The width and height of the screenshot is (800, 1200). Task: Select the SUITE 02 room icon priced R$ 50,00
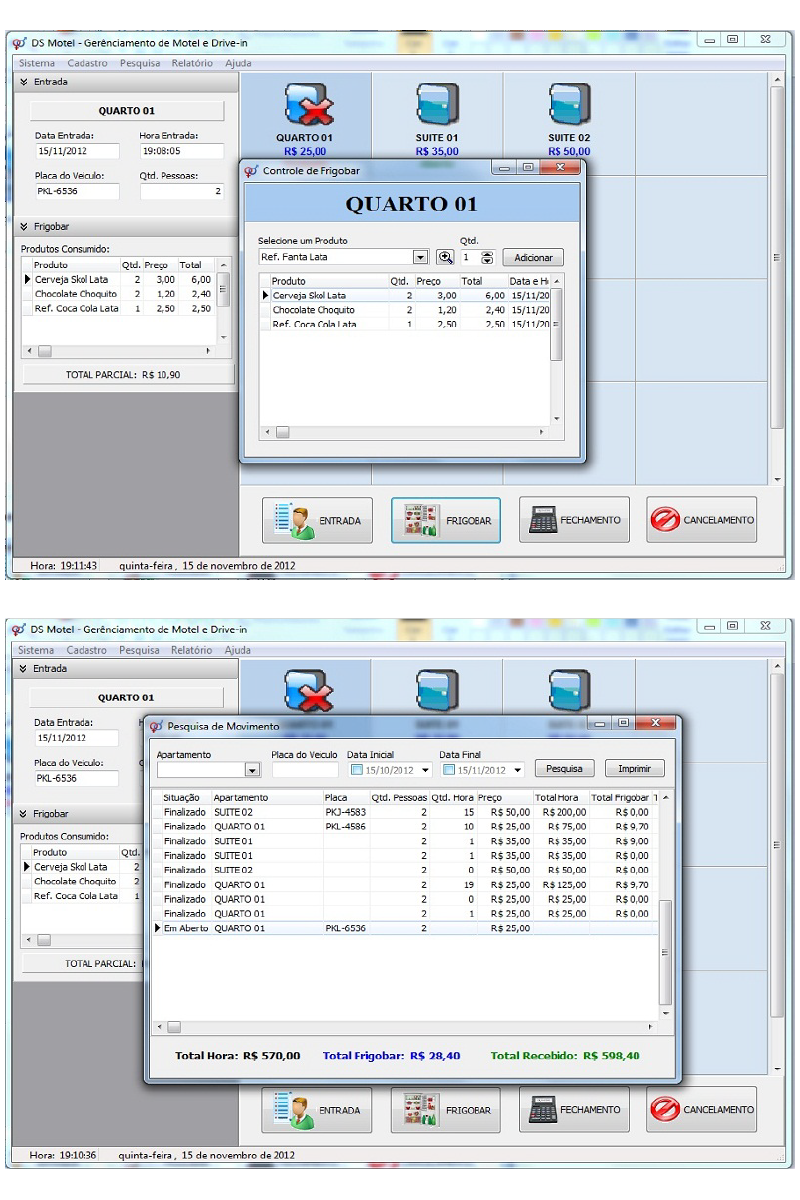[568, 105]
